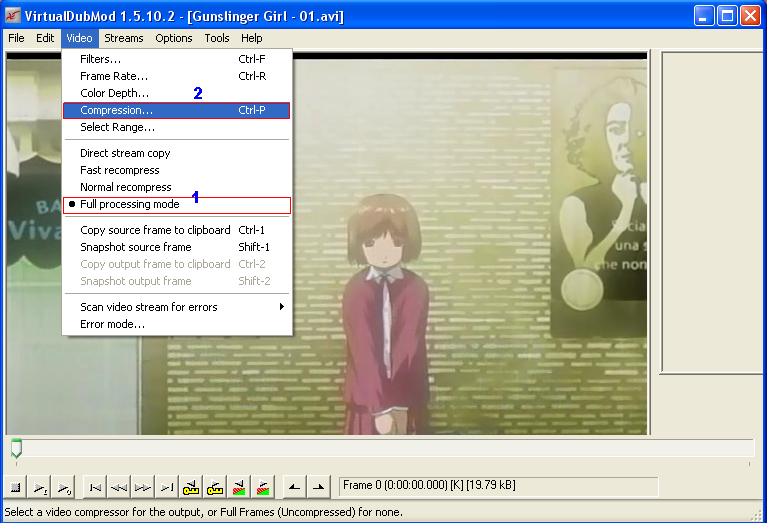Image resolution: width=767 pixels, height=523 pixels.
Task: Open the Options menu
Action: (x=174, y=38)
